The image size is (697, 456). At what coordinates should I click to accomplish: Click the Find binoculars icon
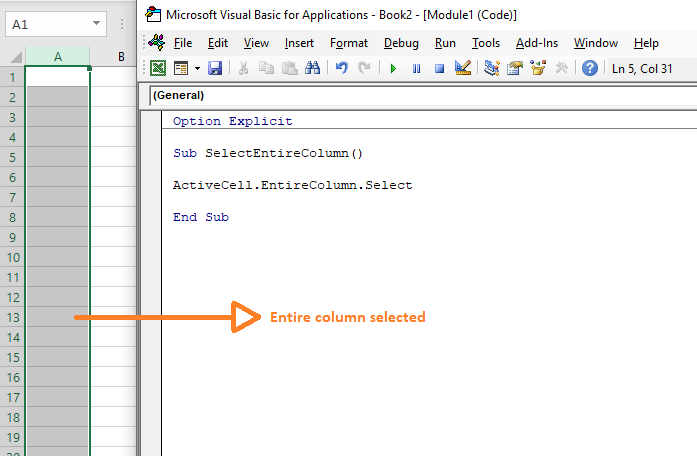312,69
